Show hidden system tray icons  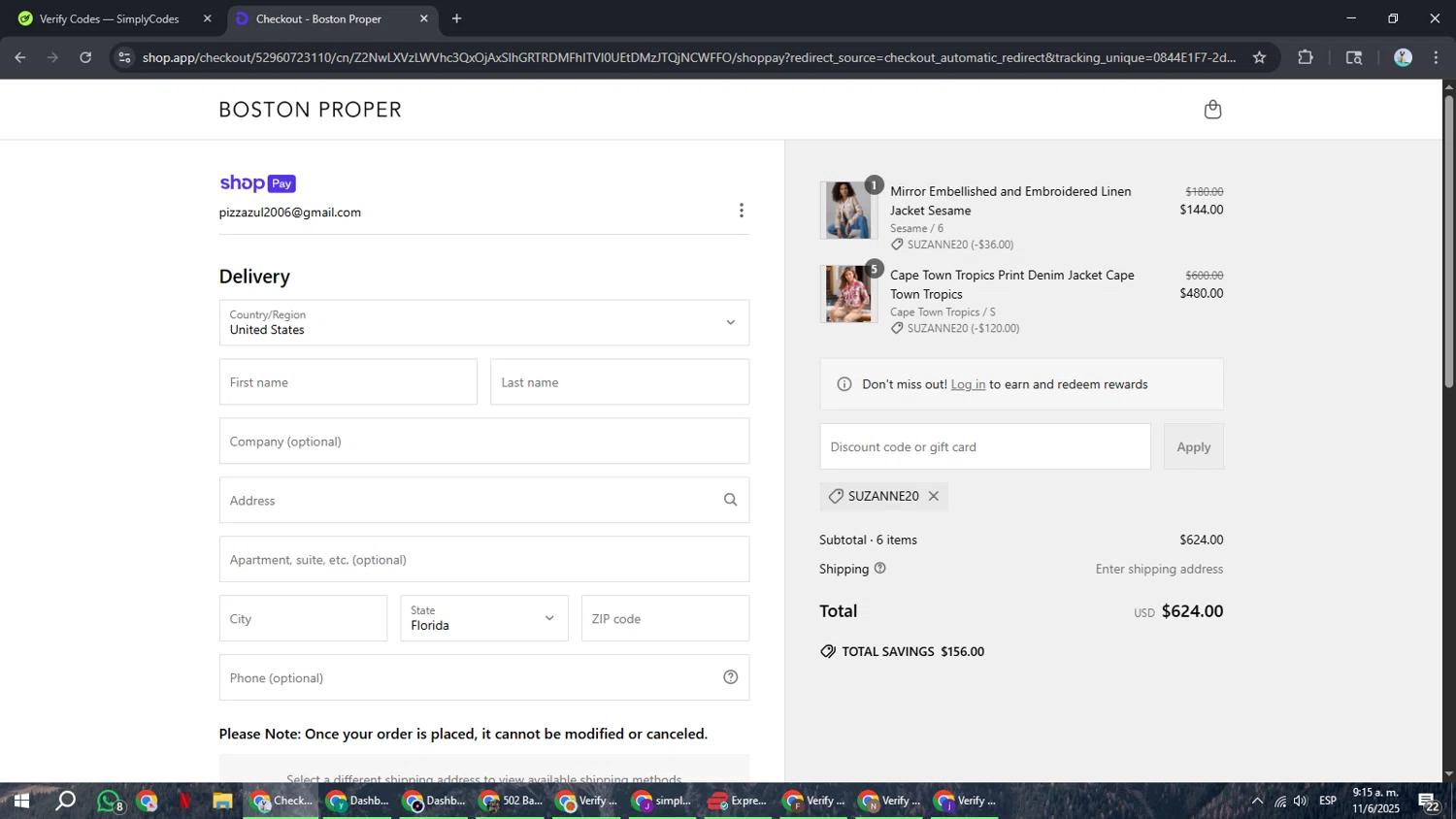click(1257, 801)
